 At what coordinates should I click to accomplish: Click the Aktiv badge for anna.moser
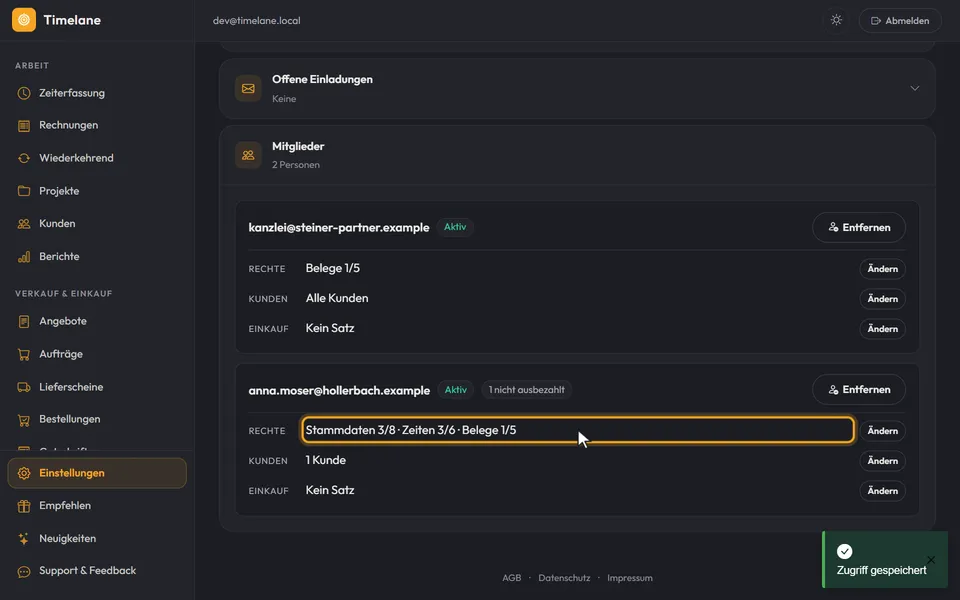[456, 390]
